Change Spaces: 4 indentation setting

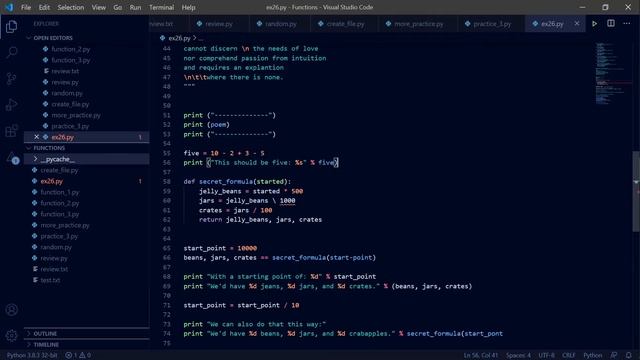[x=518, y=356]
